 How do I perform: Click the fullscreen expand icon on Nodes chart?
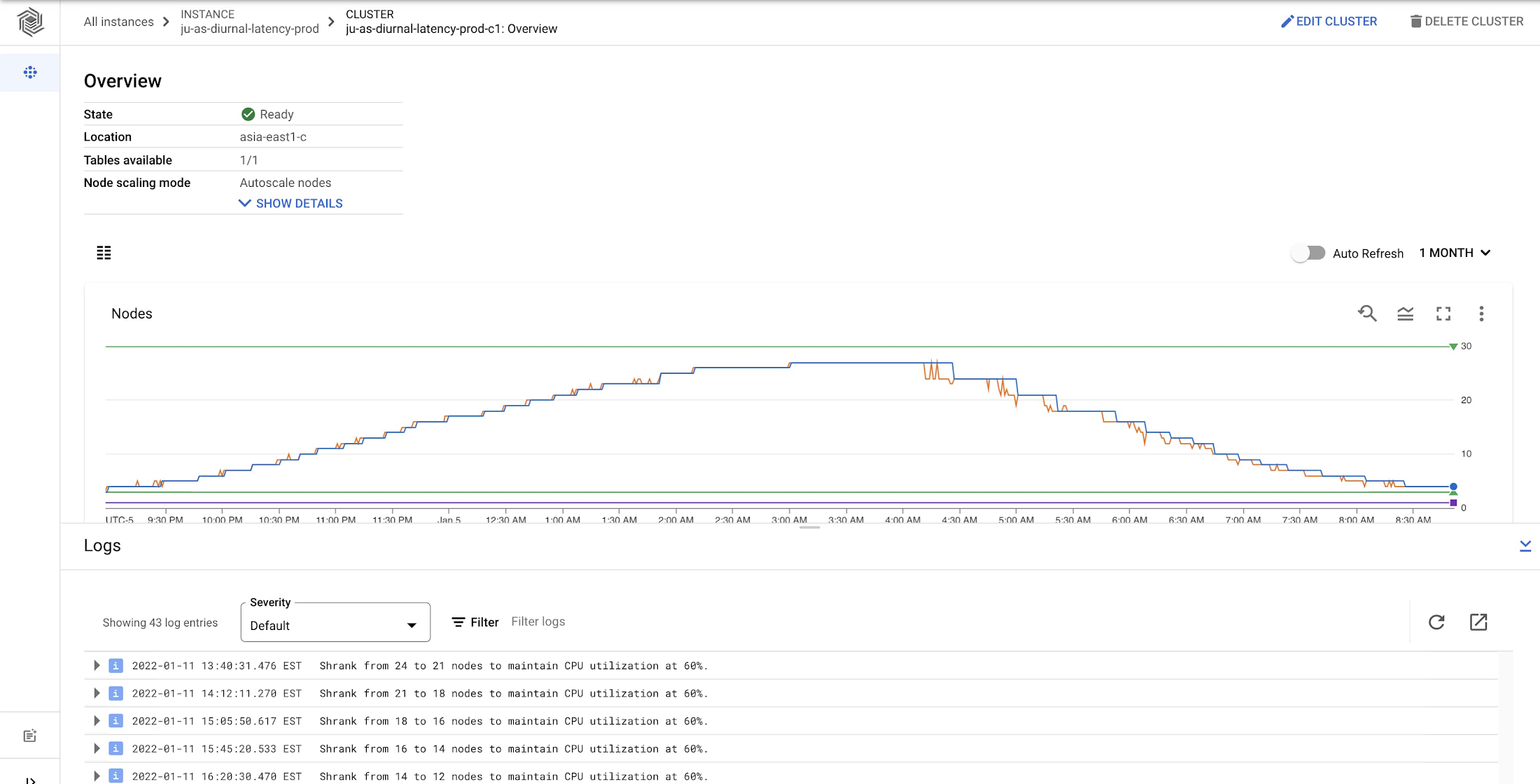point(1442,313)
